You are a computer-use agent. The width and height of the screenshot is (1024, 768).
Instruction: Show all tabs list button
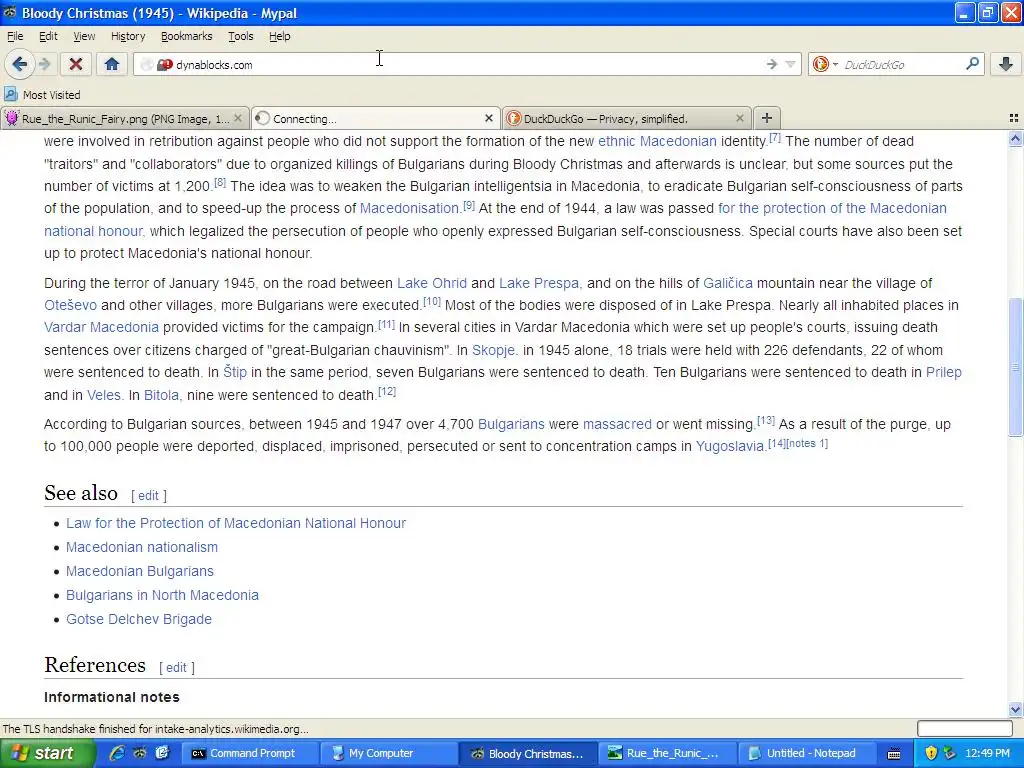pyautogui.click(x=1014, y=118)
